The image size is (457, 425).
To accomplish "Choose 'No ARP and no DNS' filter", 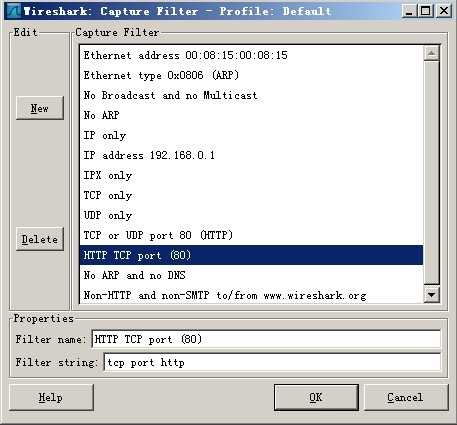I will point(251,275).
